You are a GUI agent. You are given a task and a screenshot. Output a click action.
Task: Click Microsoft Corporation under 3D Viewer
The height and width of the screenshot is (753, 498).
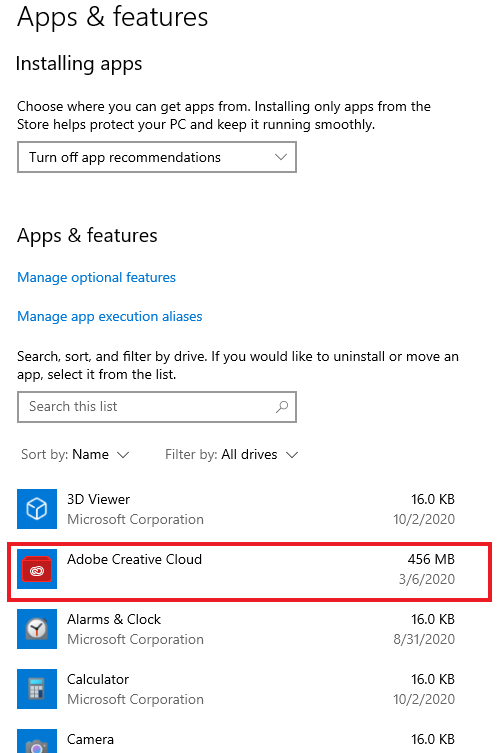[135, 520]
